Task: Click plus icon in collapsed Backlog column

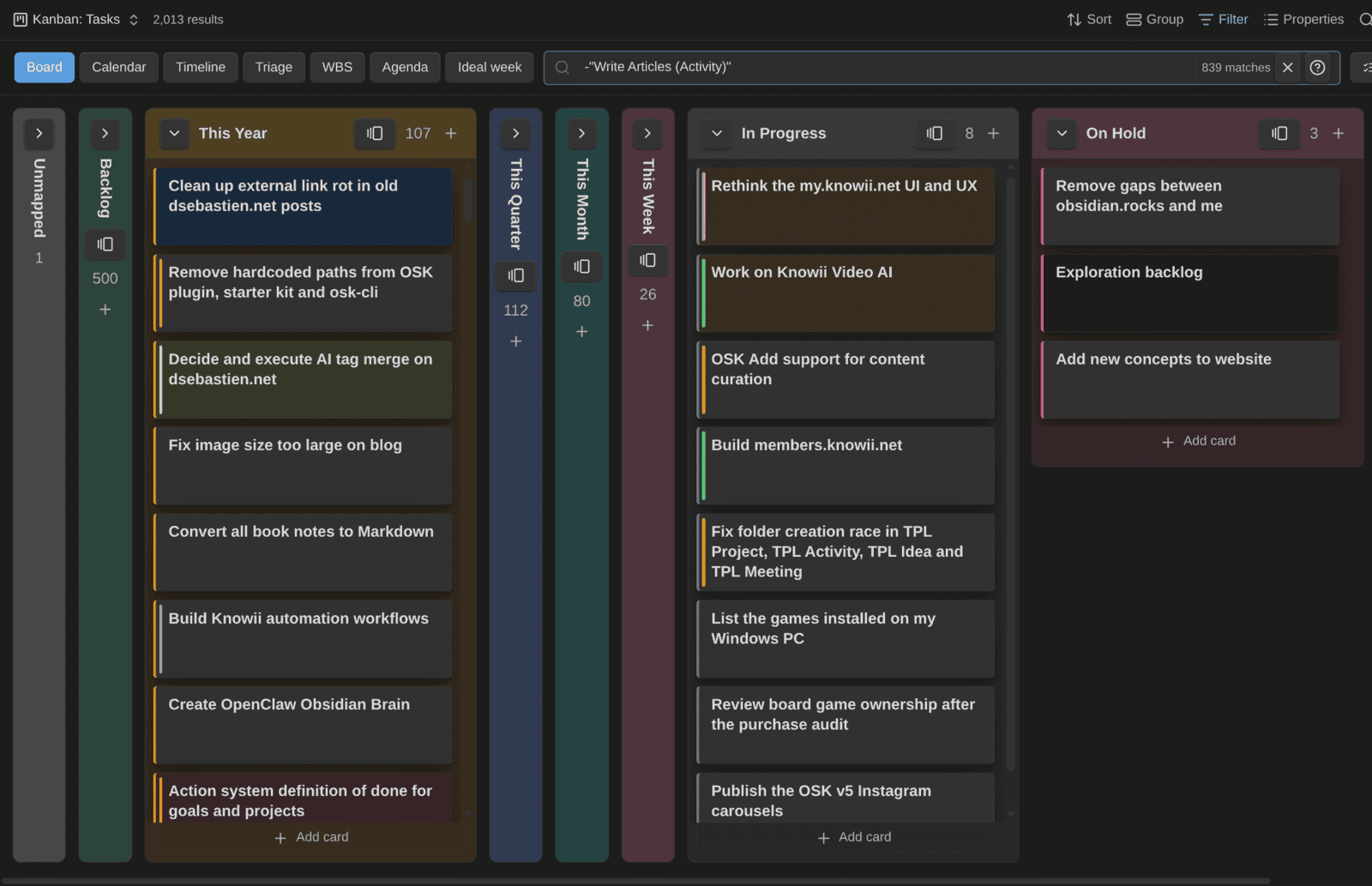Action: (105, 309)
